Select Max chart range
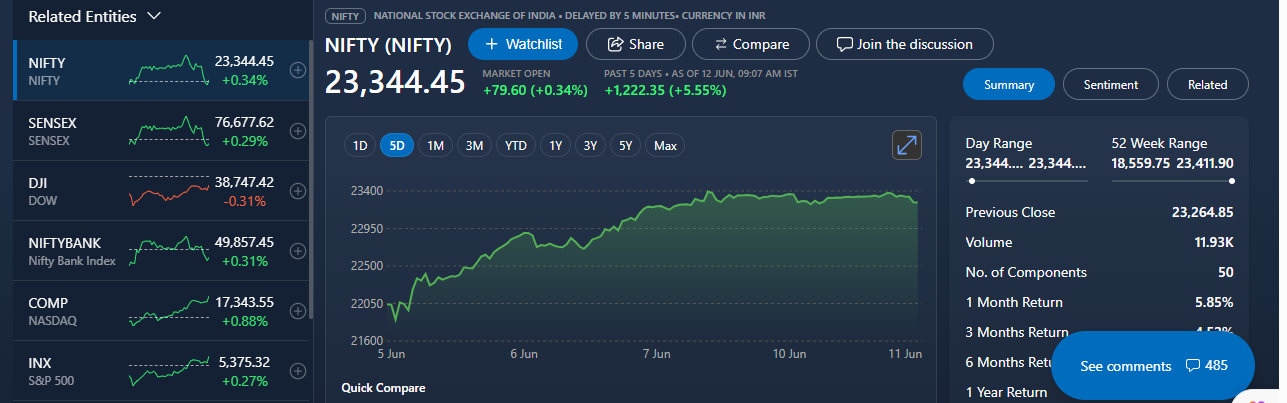1287x403 pixels. (x=665, y=146)
